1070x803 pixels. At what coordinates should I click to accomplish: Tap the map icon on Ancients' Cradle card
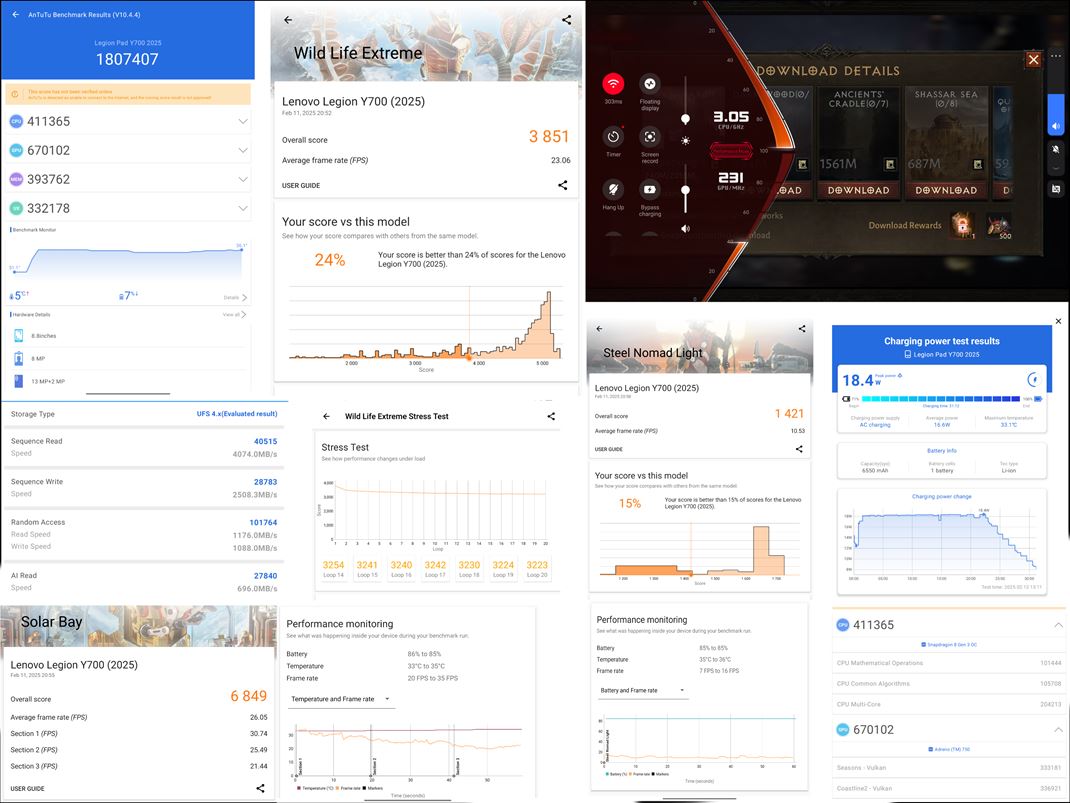coord(890,164)
